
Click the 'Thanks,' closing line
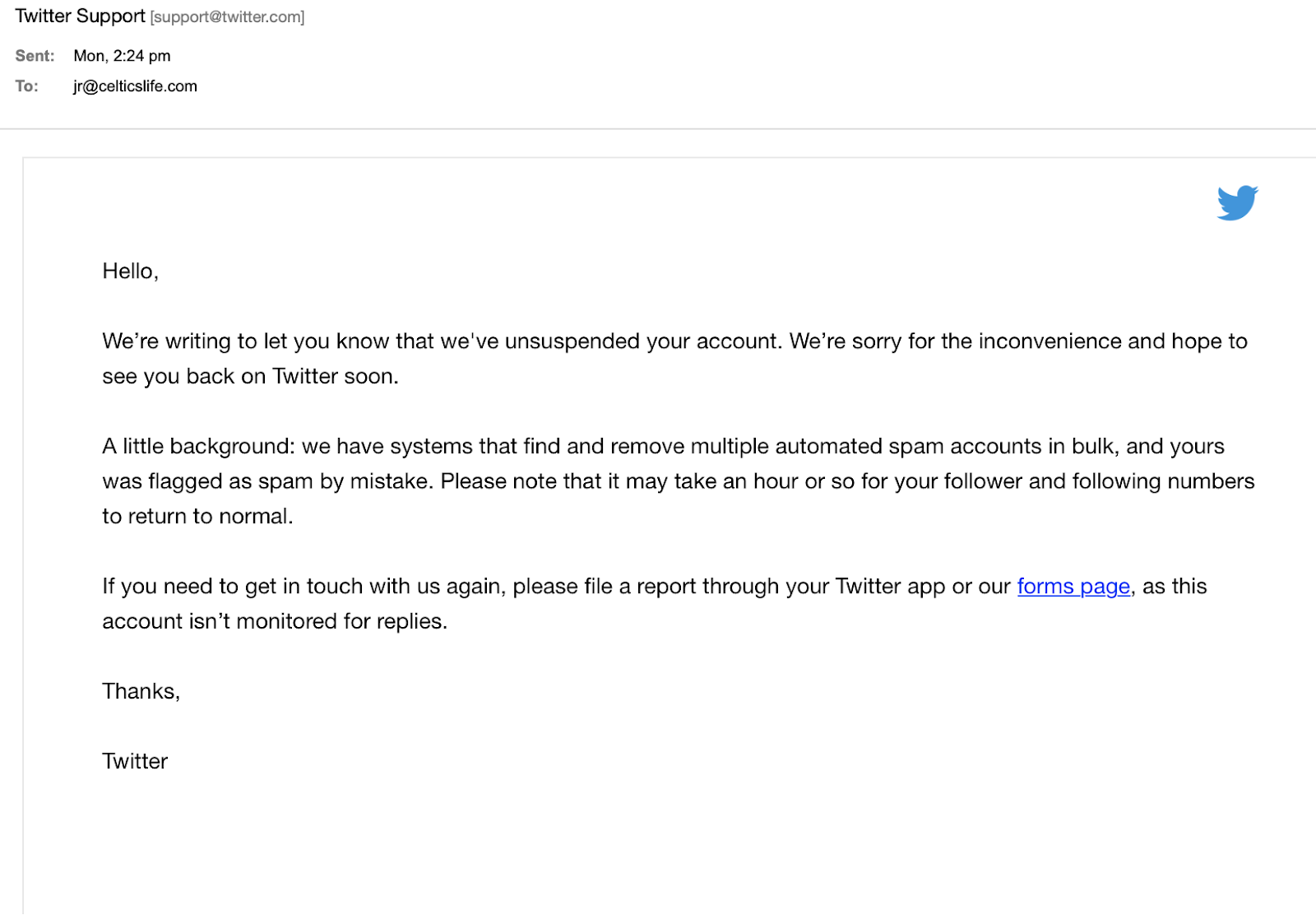[x=141, y=691]
